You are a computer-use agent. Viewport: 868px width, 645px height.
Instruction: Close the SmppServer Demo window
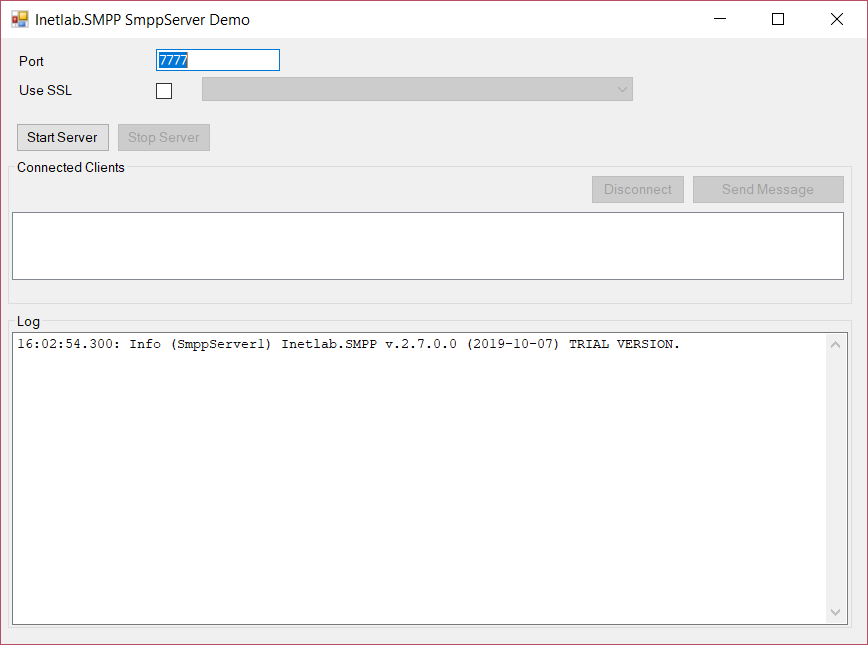(x=837, y=19)
